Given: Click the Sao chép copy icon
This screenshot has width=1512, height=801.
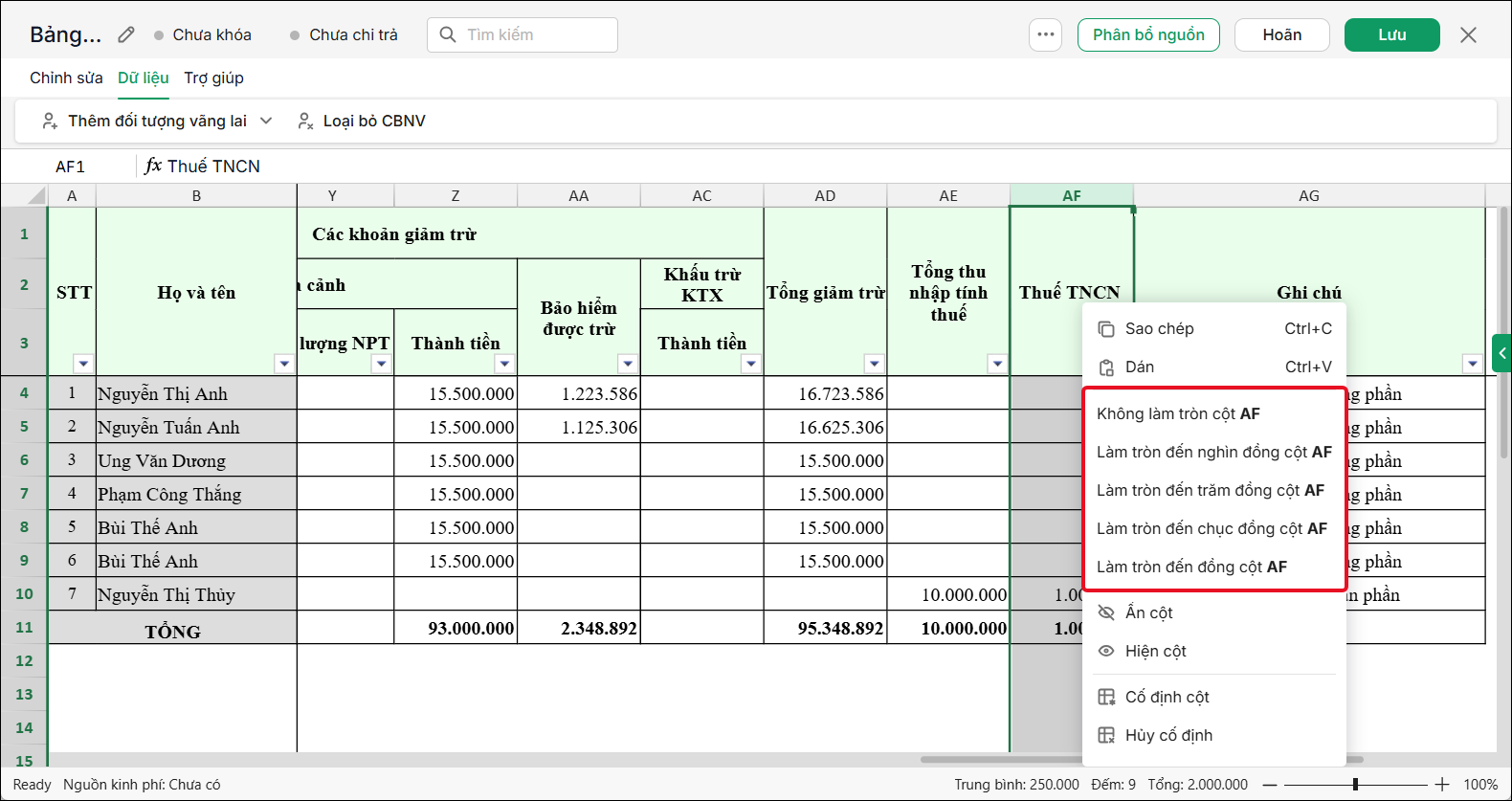Looking at the screenshot, I should 1106,329.
